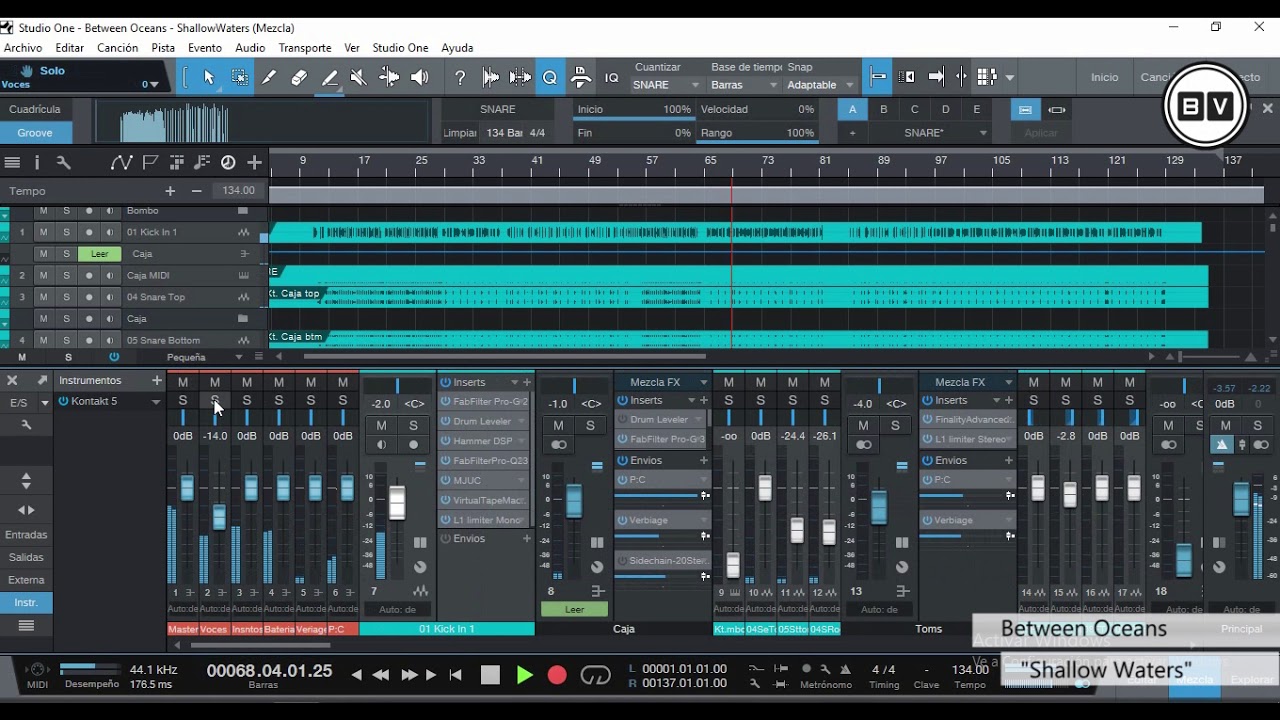Click timeline ruler at bar 73
Screen dimensions: 1280x720
coord(768,161)
